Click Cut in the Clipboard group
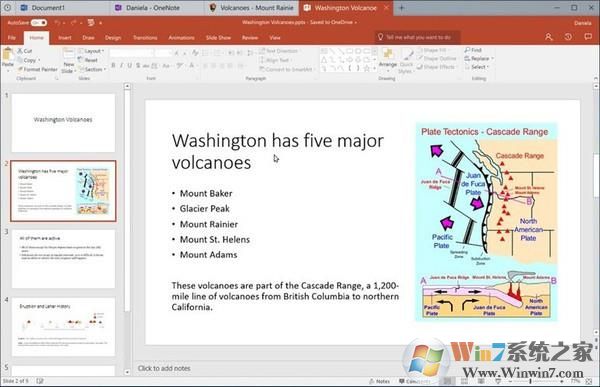The image size is (600, 387). (x=25, y=51)
